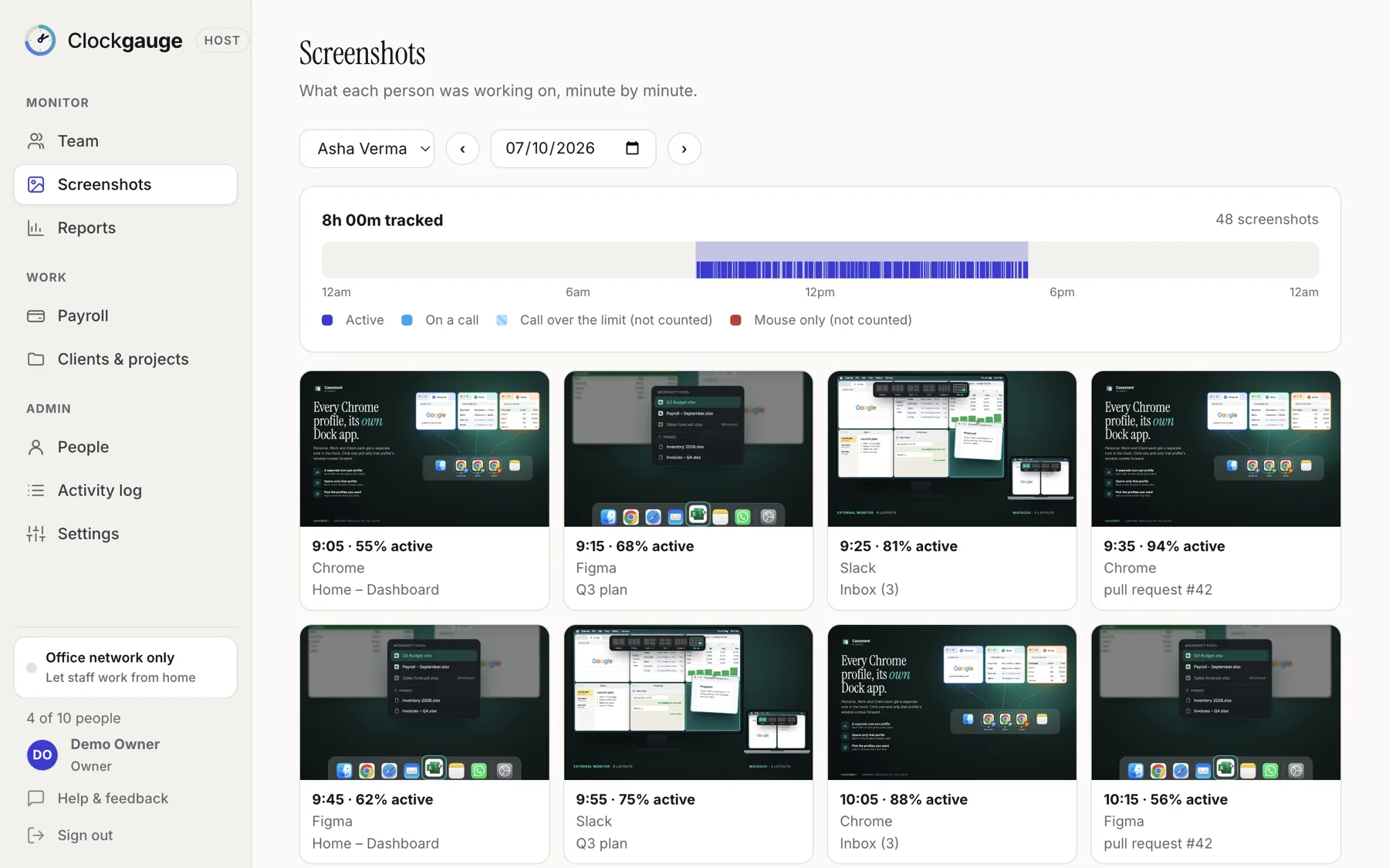Click the HOST badge
The width and height of the screenshot is (1389, 868).
tap(222, 40)
